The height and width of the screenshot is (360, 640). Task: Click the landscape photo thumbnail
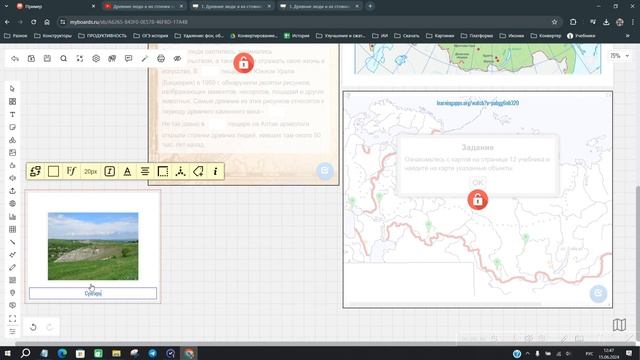point(93,246)
